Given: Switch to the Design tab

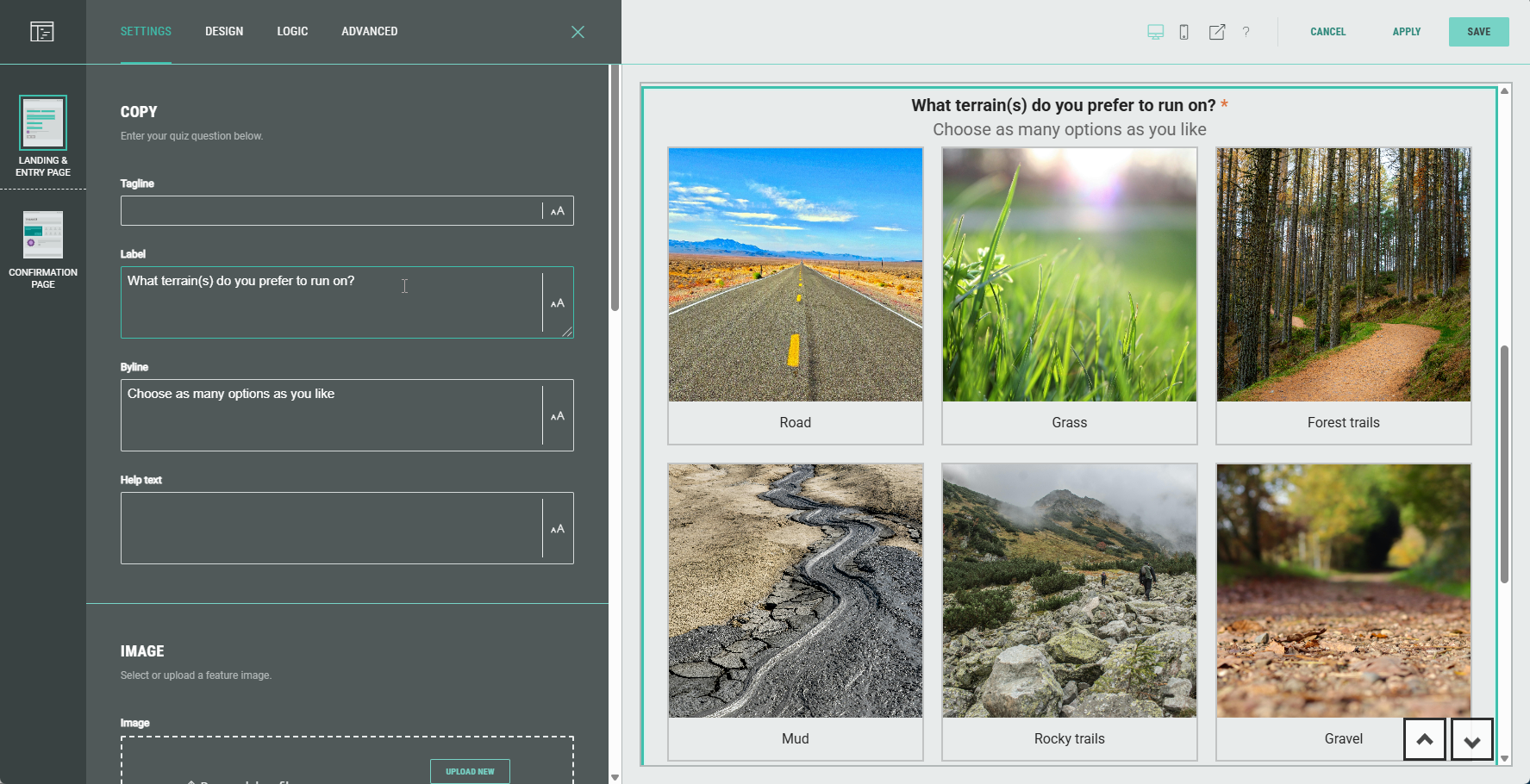Looking at the screenshot, I should (x=224, y=32).
